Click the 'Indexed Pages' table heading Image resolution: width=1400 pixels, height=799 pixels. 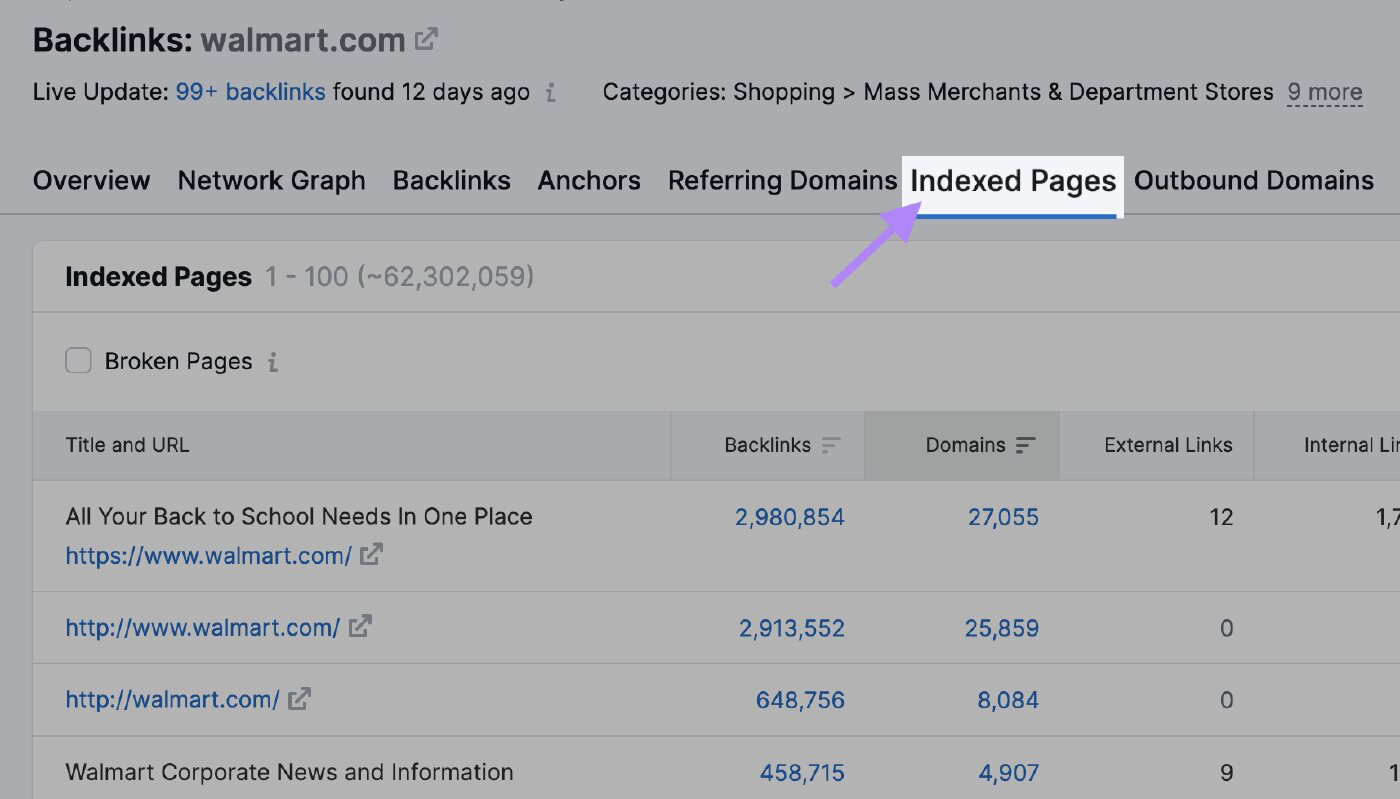158,277
